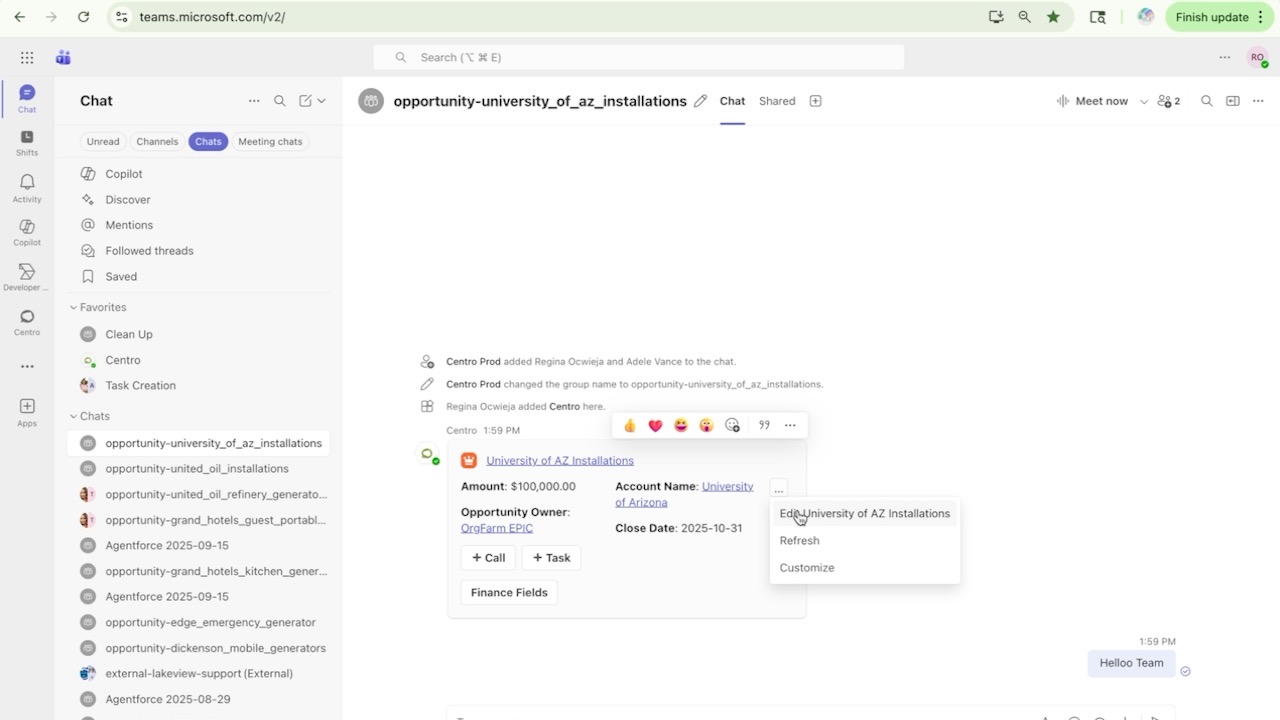The width and height of the screenshot is (1280, 720).
Task: Open the Clean Up favorite chat
Action: (x=198, y=334)
